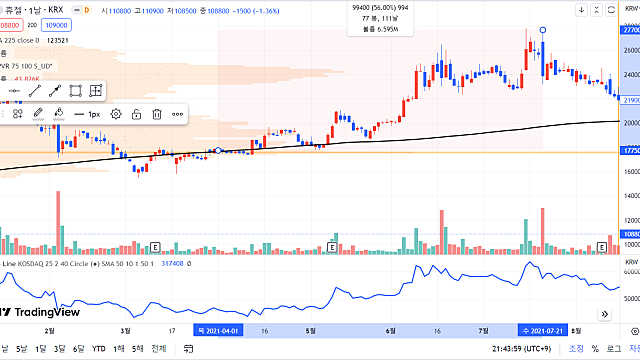Image resolution: width=640 pixels, height=360 pixels.
Task: Select the 5해 time range
Action: (x=138, y=349)
